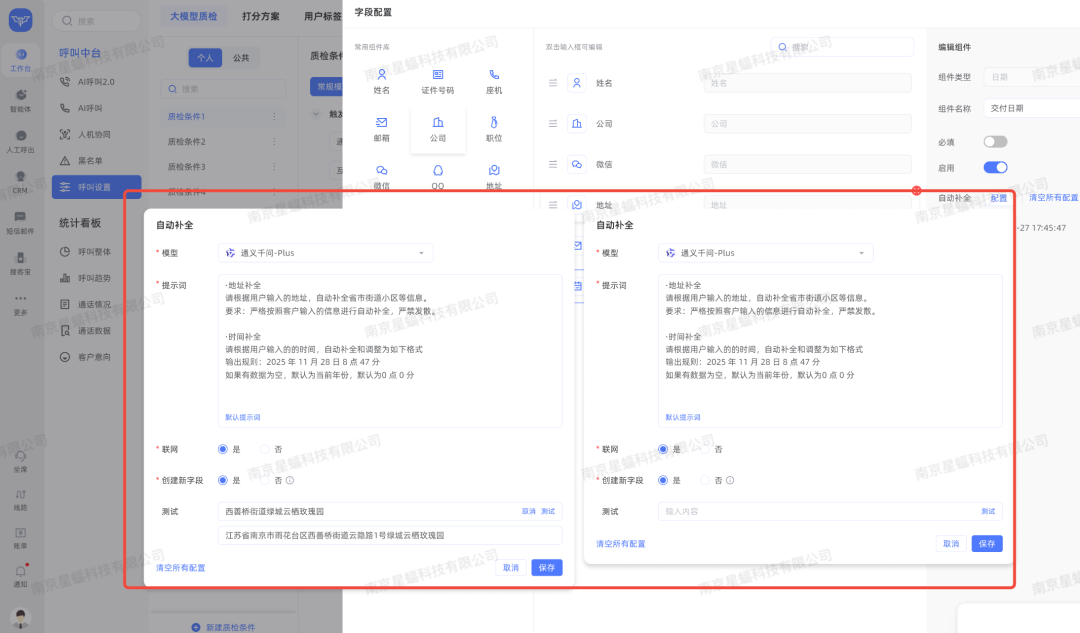Open 呼叫设置 in the navigation menu
Image resolution: width=1080 pixels, height=633 pixels.
tap(95, 187)
